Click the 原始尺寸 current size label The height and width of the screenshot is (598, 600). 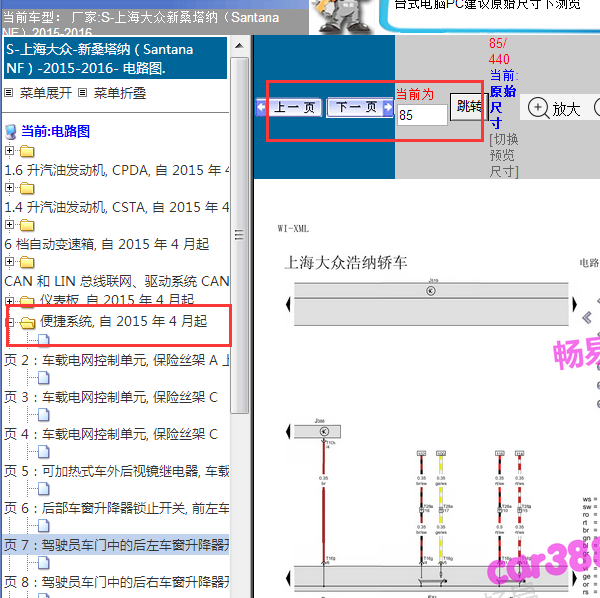[x=503, y=108]
